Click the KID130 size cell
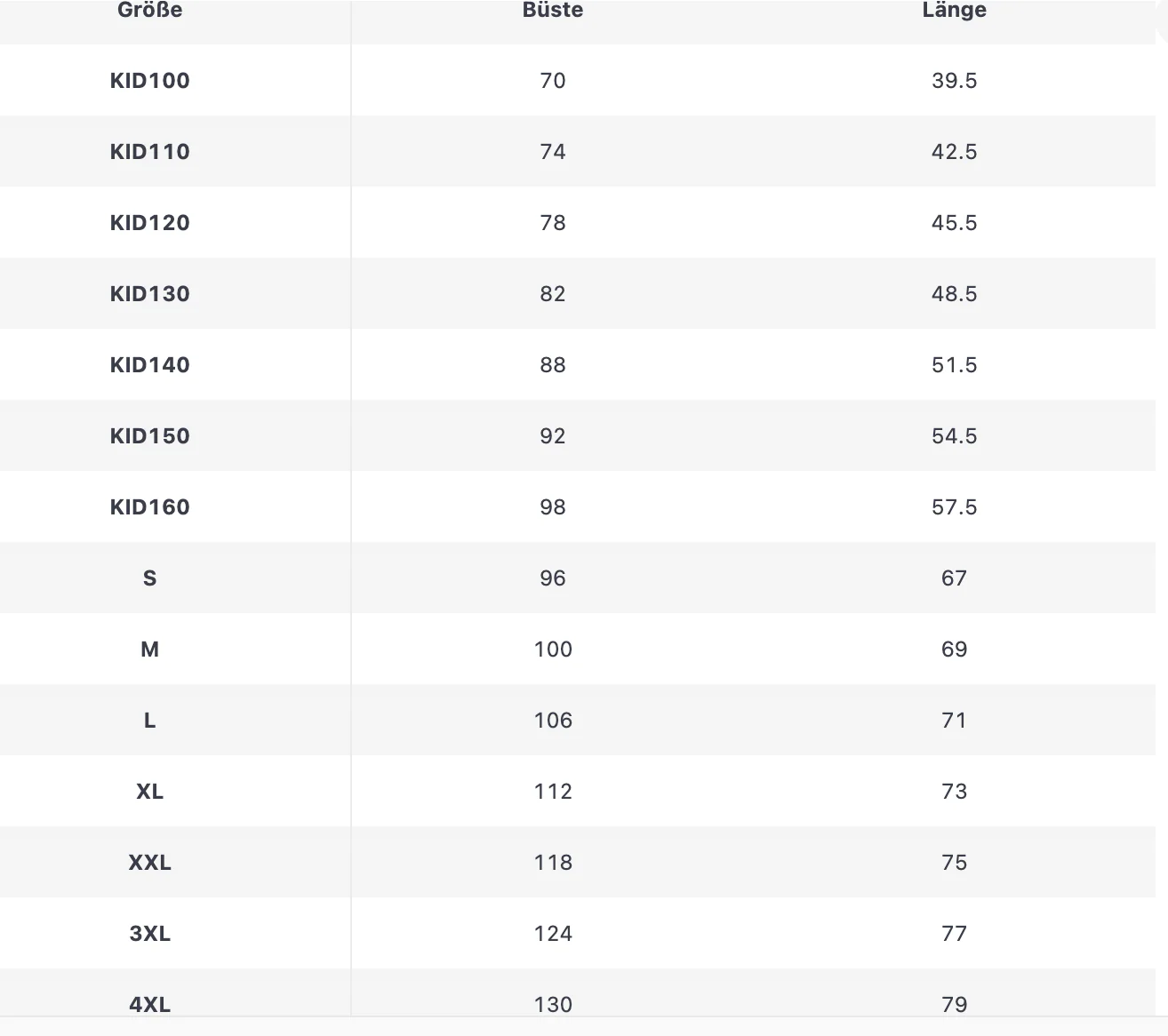This screenshot has width=1168, height=1036. click(x=149, y=293)
